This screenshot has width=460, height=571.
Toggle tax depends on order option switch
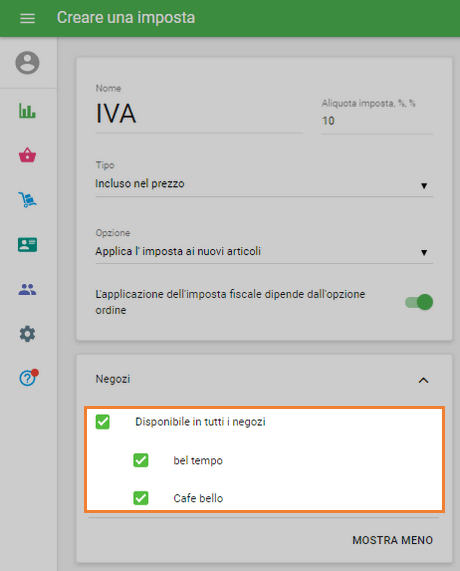coord(419,302)
